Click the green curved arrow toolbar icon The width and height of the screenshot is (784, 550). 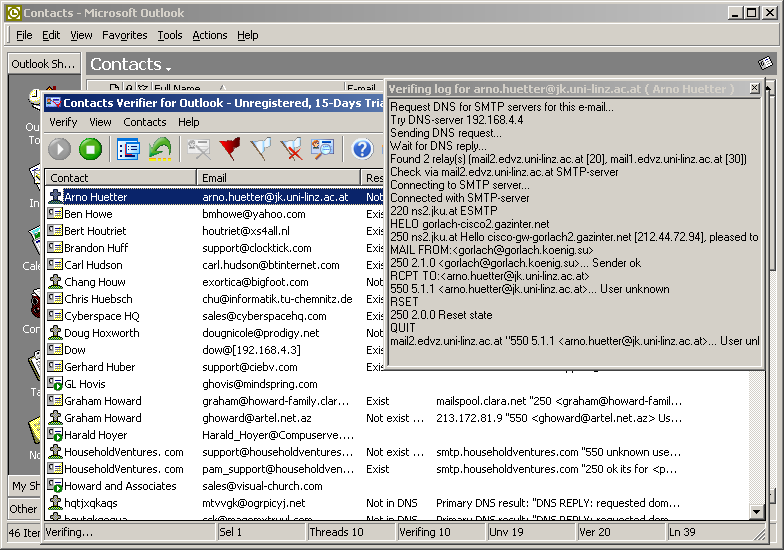pos(160,149)
